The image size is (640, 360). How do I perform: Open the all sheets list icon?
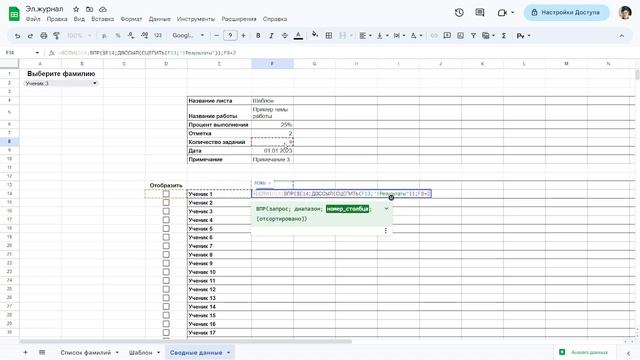42,352
